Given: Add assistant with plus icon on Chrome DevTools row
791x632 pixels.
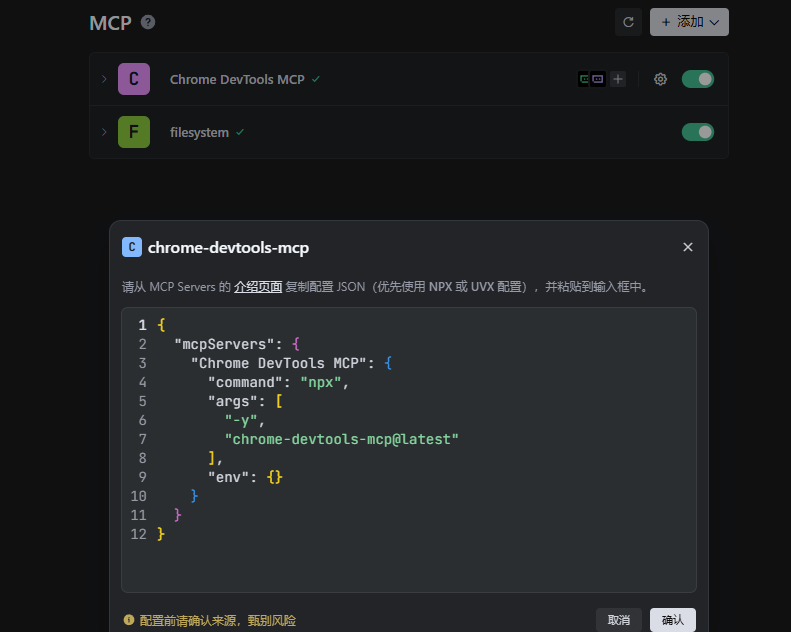Looking at the screenshot, I should coord(618,79).
